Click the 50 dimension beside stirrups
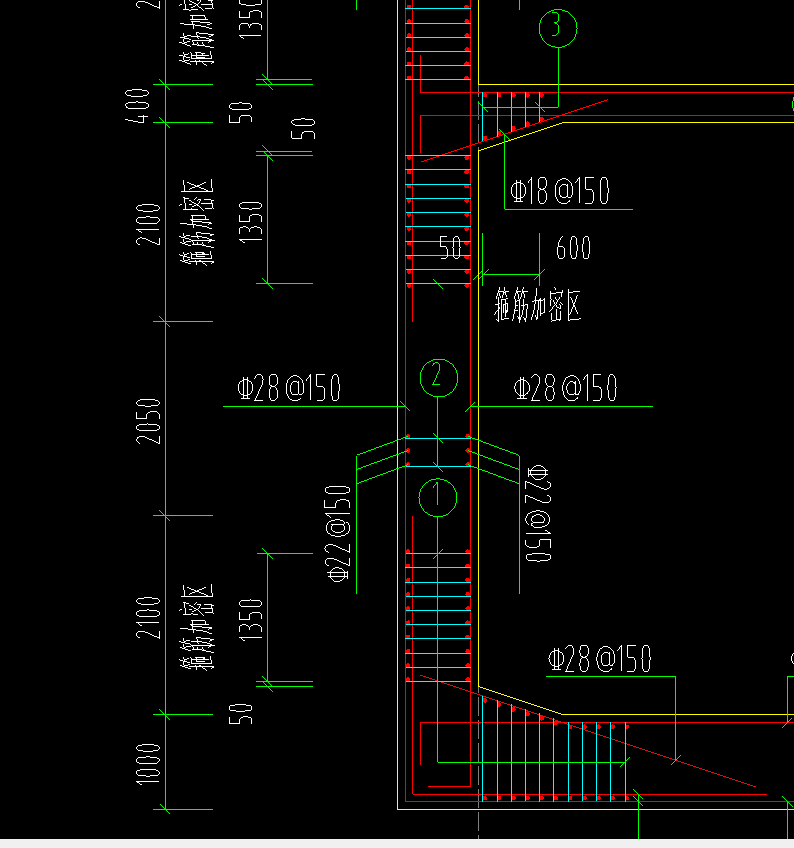The image size is (794, 848). pyautogui.click(x=450, y=248)
